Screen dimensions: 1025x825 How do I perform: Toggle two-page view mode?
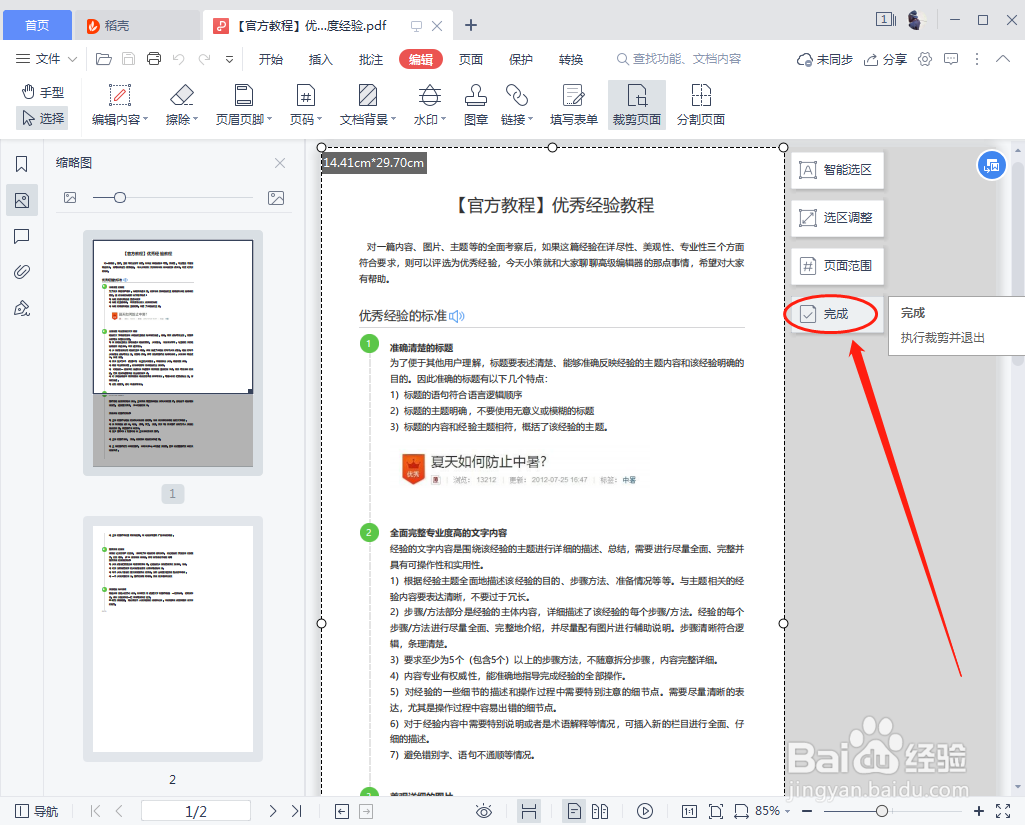click(600, 811)
